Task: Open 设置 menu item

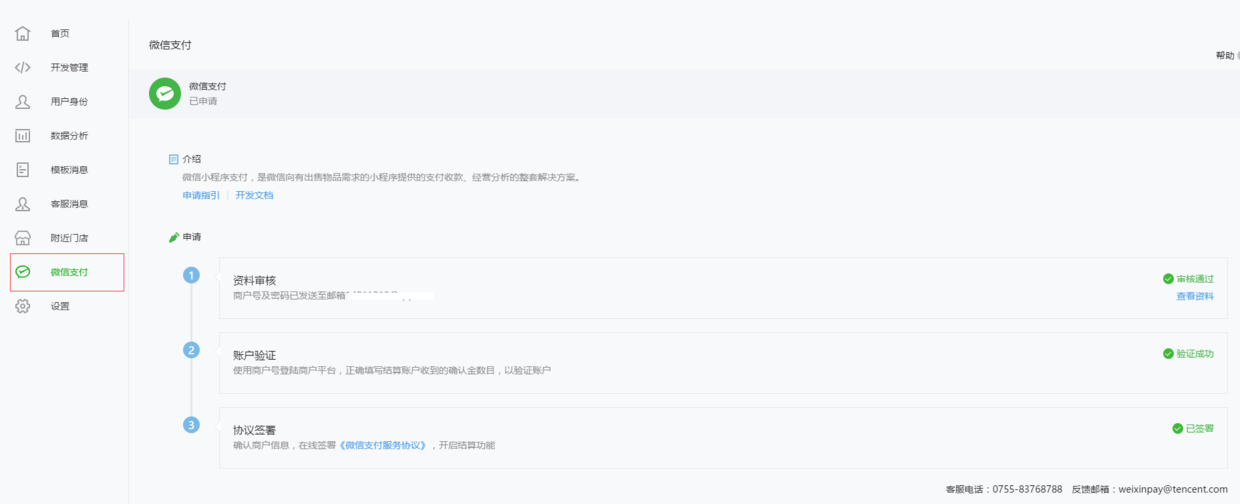Action: 60,306
